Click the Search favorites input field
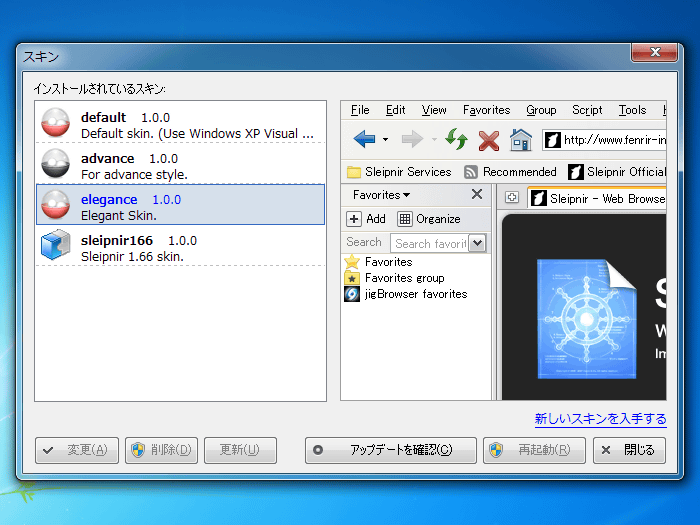Image resolution: width=700 pixels, height=525 pixels. (431, 243)
